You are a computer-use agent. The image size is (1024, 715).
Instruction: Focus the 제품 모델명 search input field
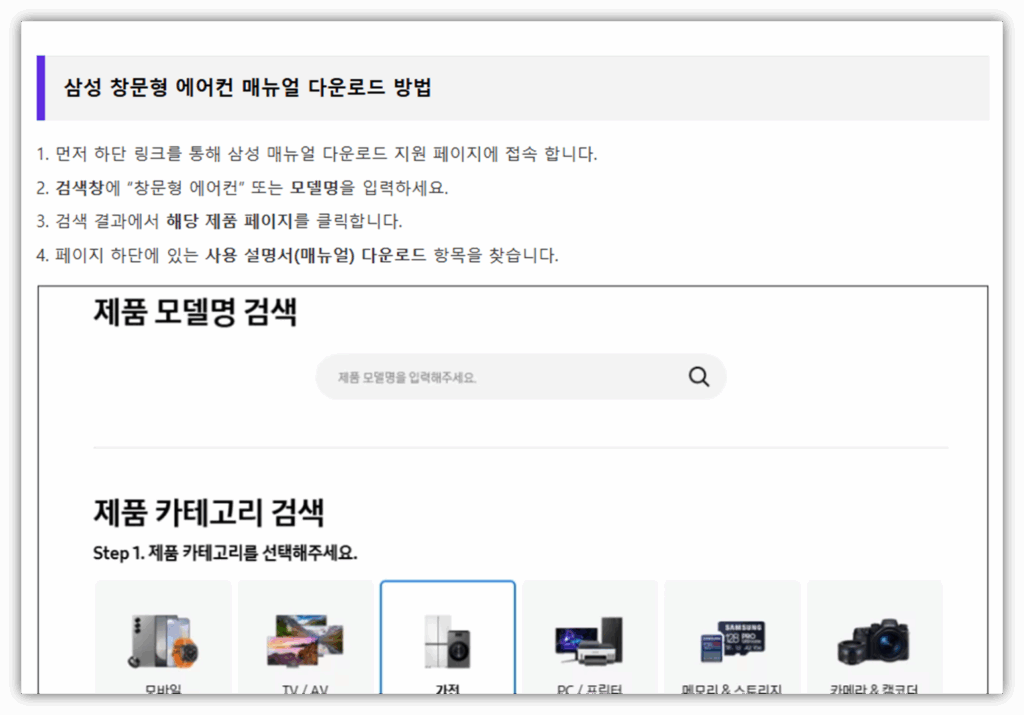(x=520, y=377)
